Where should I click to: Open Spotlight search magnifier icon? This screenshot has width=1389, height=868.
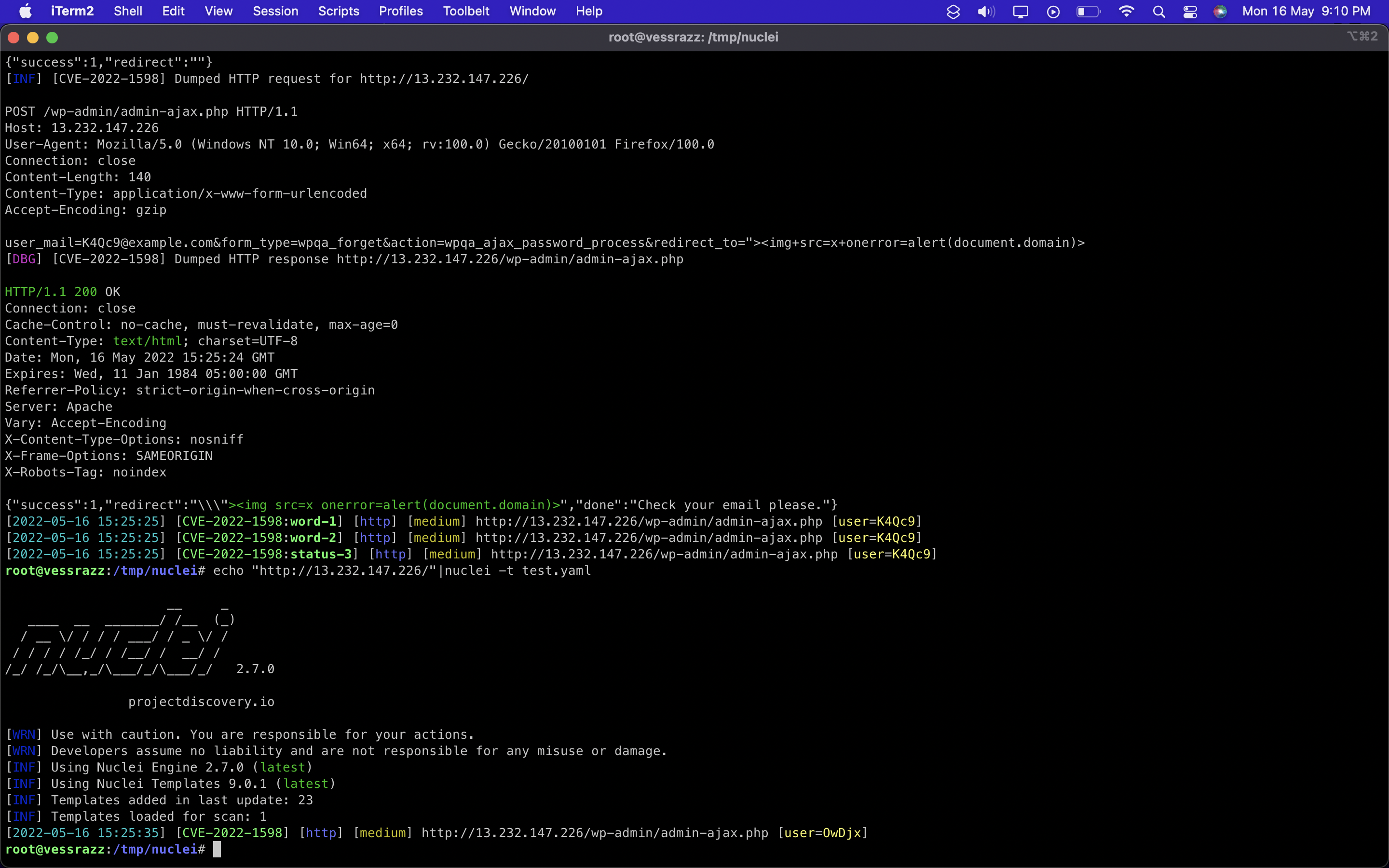click(1158, 12)
